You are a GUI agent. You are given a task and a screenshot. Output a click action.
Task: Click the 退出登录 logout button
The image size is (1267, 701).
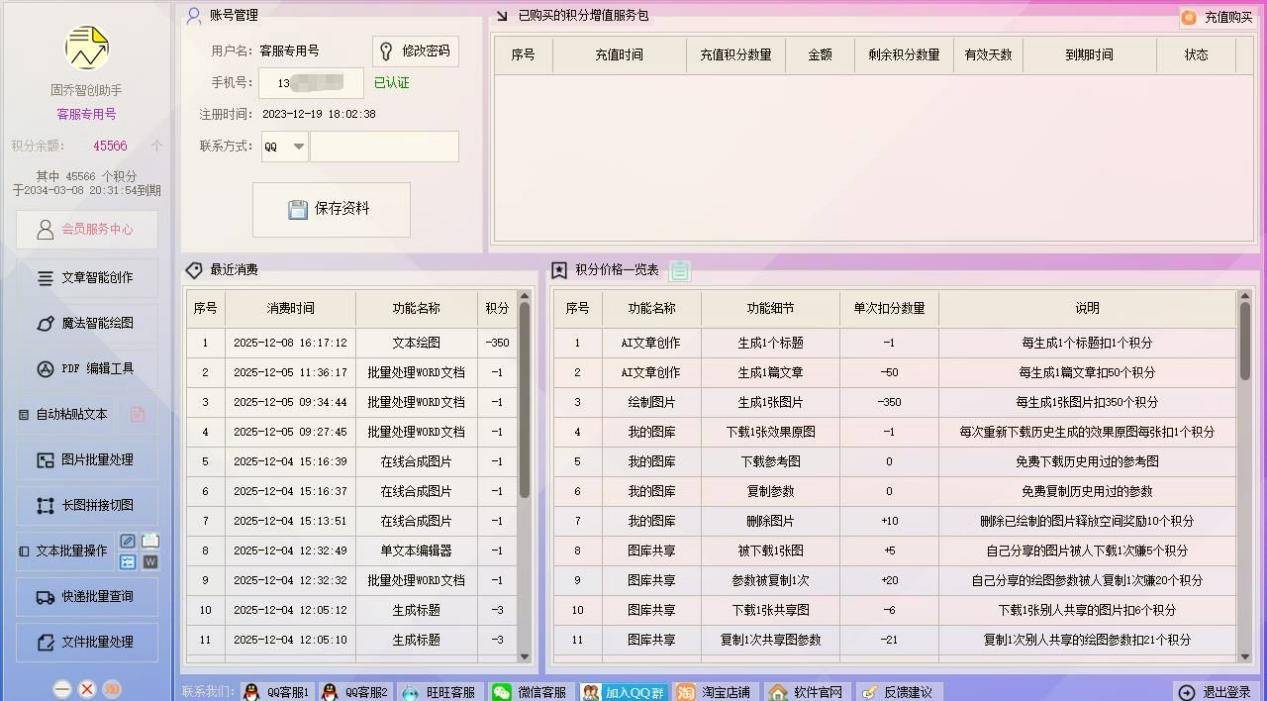pyautogui.click(x=1215, y=692)
